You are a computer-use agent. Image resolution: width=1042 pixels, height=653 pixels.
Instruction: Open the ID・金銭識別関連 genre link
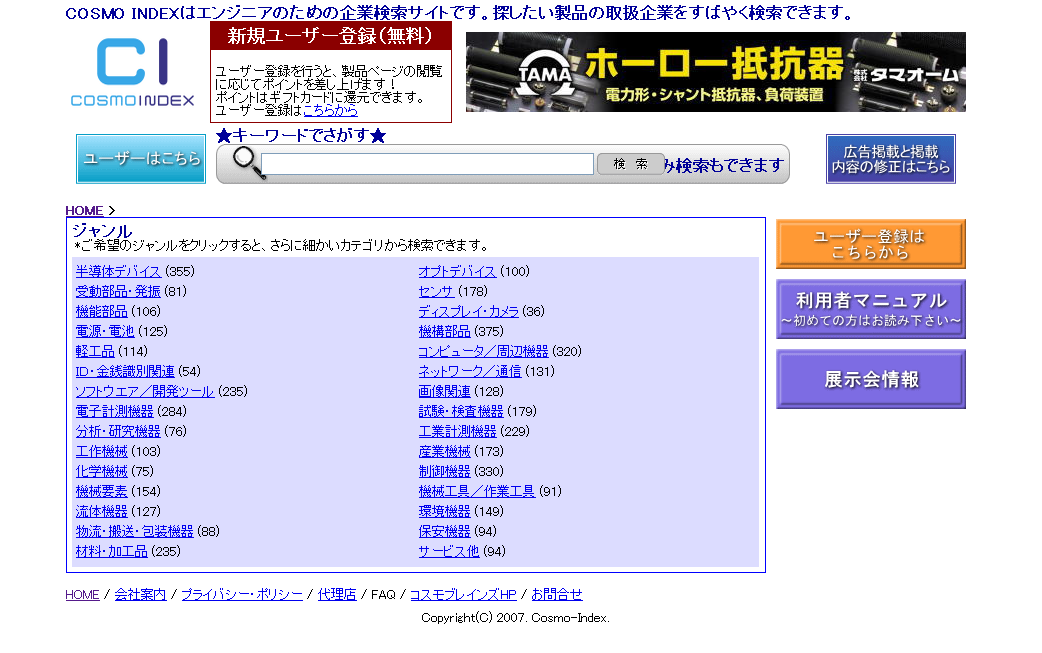(124, 371)
